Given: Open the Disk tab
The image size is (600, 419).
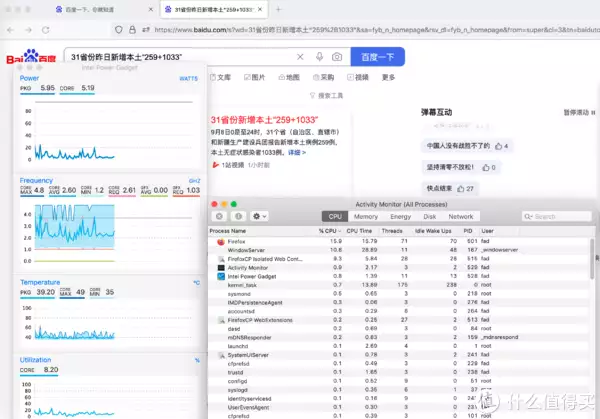Looking at the screenshot, I should [429, 216].
